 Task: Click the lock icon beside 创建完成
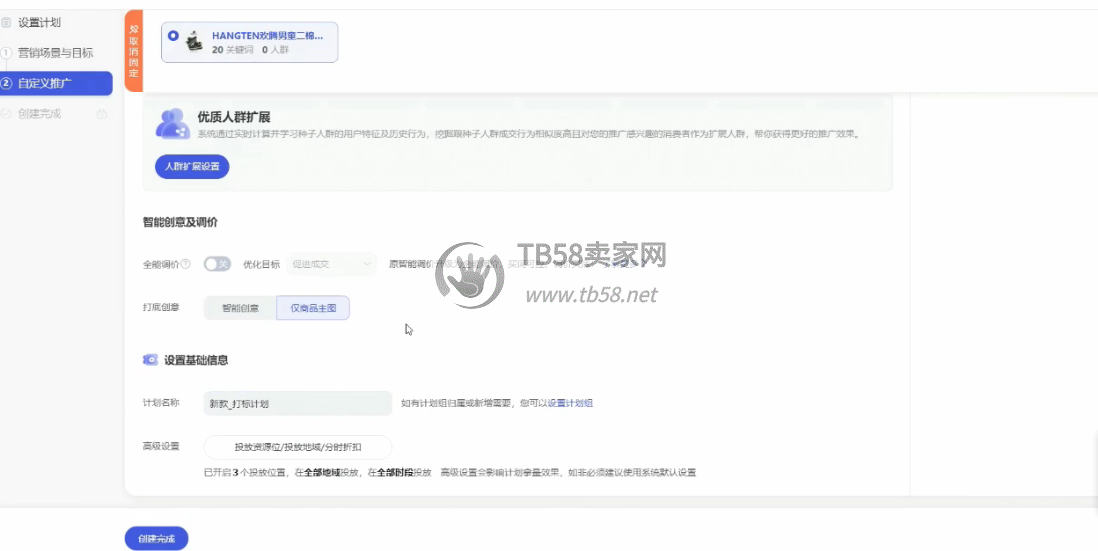[101, 114]
